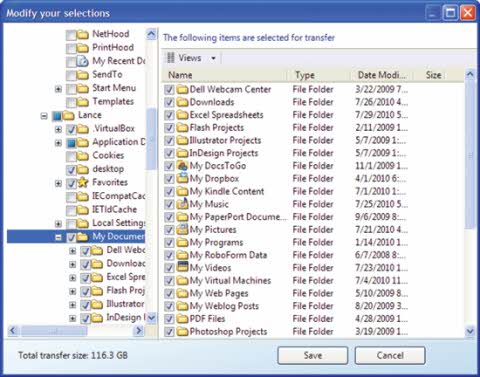The width and height of the screenshot is (480, 377).
Task: Select the My Documents tree item label
Action: point(118,236)
